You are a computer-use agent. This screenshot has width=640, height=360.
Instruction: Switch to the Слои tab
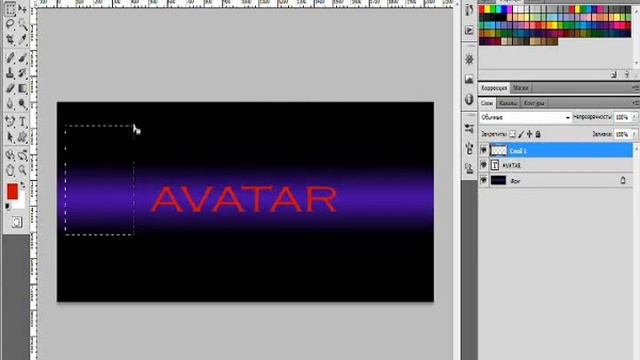(x=487, y=103)
